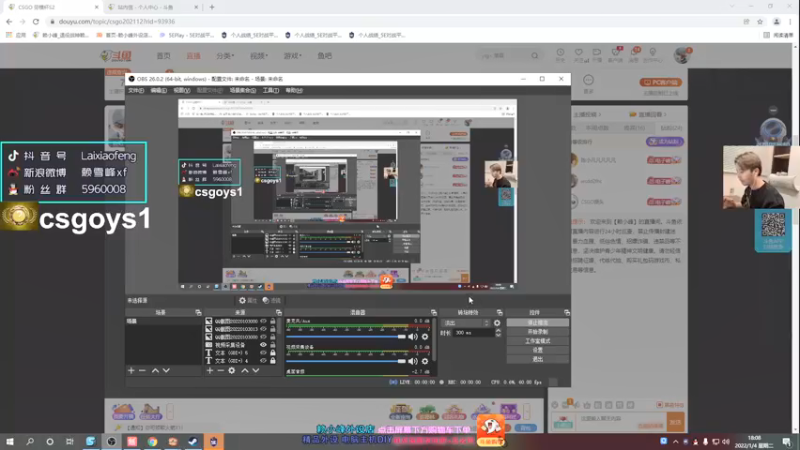Click the Stop Streaming button in Controls

[538, 323]
